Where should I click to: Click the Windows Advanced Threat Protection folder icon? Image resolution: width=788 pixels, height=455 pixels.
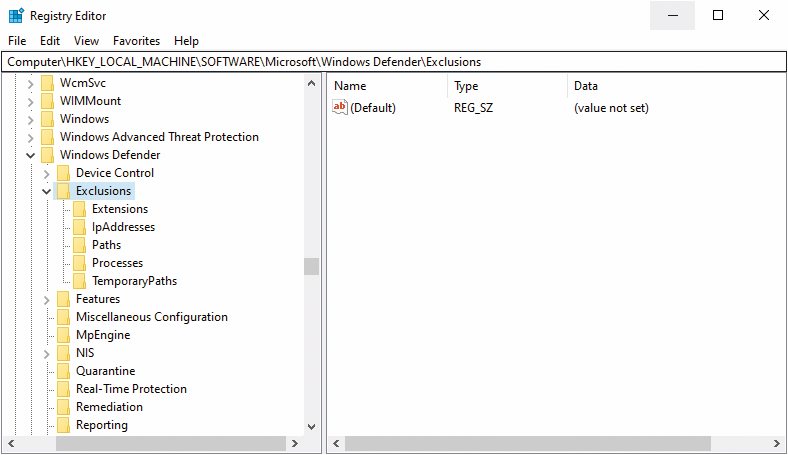(47, 137)
